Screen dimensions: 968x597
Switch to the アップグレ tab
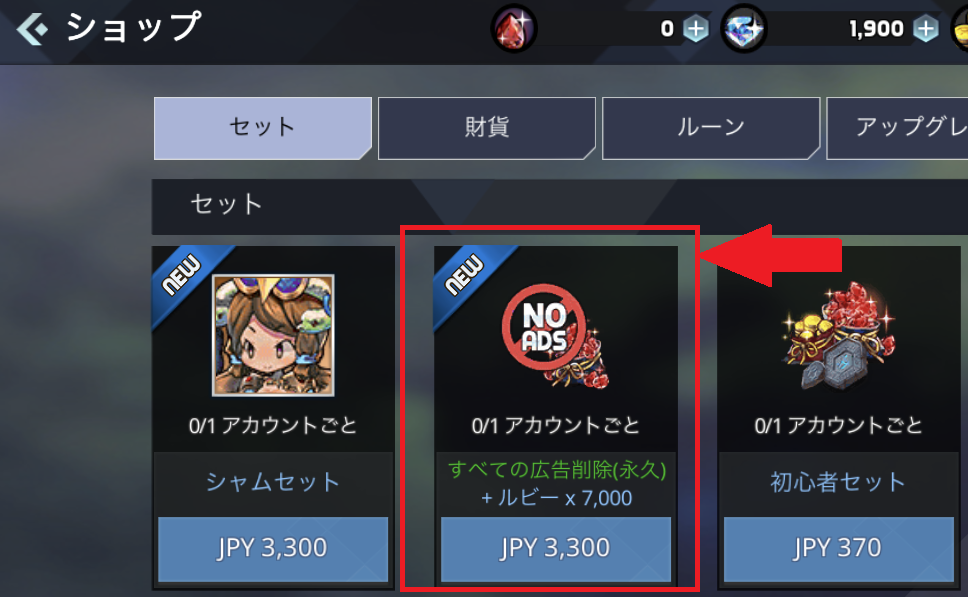click(897, 128)
